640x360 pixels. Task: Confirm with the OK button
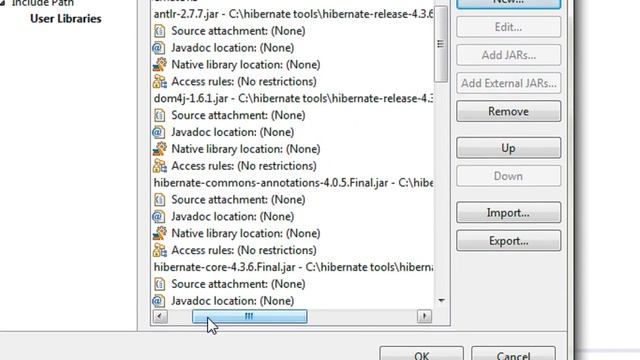coord(422,354)
